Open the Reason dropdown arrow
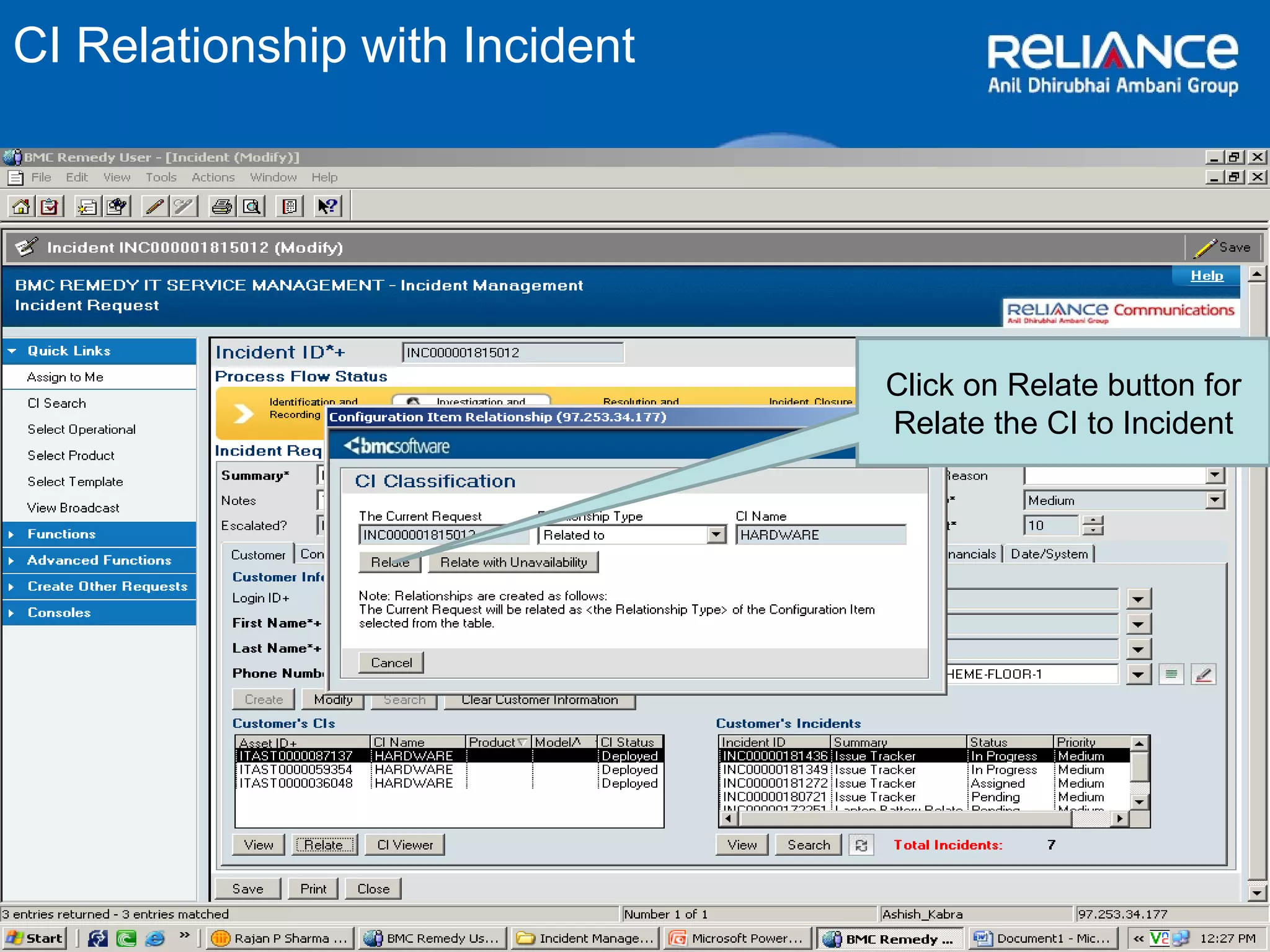Screen dimensions: 1270x952 tap(1215, 475)
